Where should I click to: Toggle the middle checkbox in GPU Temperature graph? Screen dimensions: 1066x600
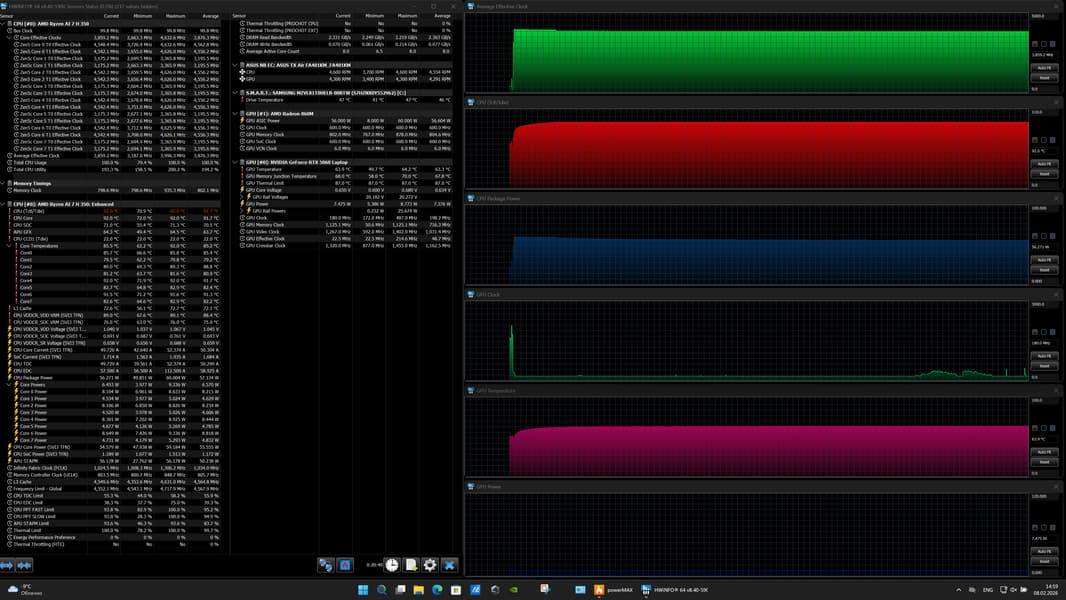click(1044, 428)
